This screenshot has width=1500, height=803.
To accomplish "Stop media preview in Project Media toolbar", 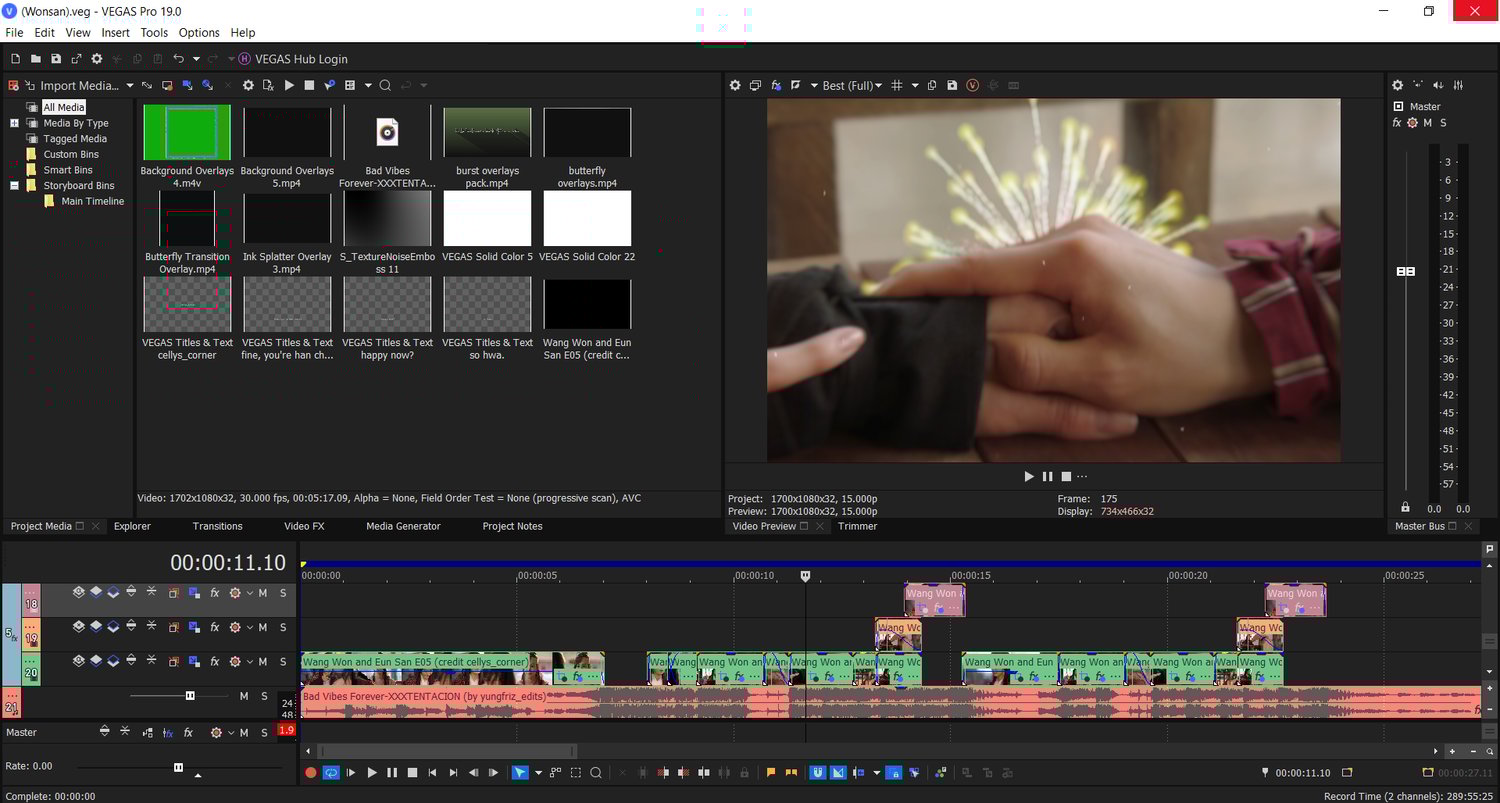I will [309, 86].
